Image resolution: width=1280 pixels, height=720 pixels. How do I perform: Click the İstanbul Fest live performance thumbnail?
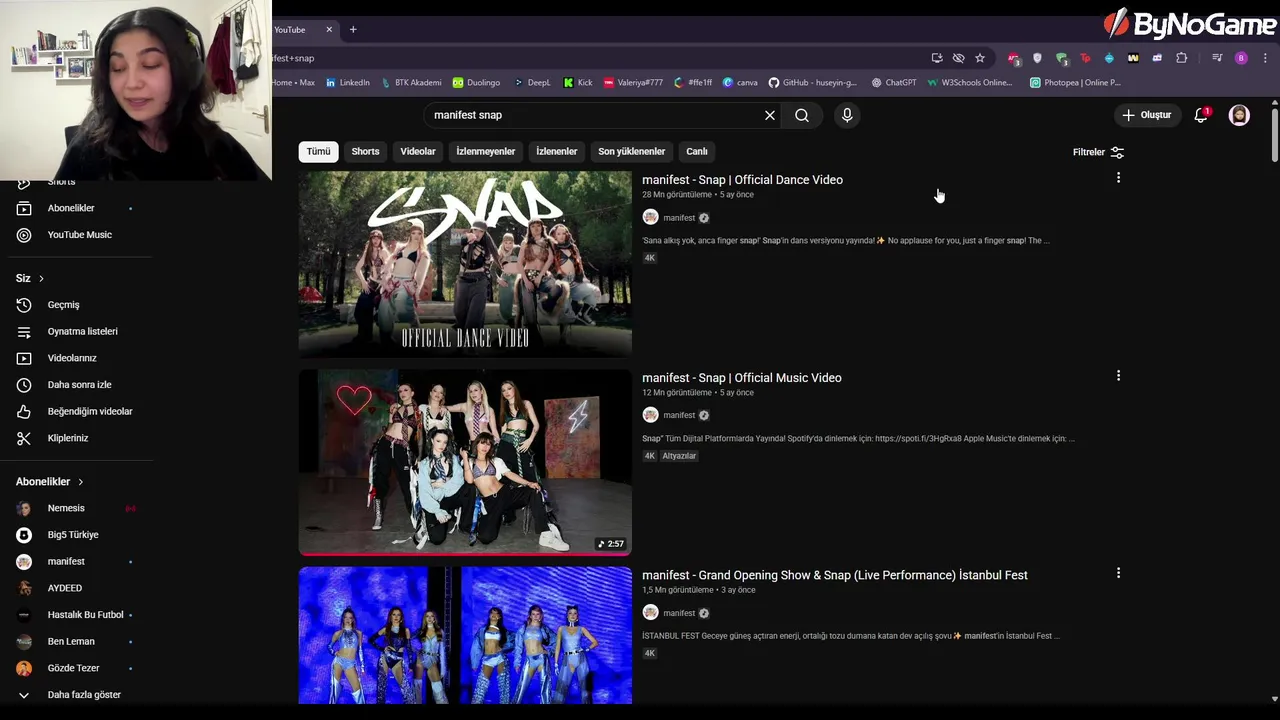(x=465, y=636)
